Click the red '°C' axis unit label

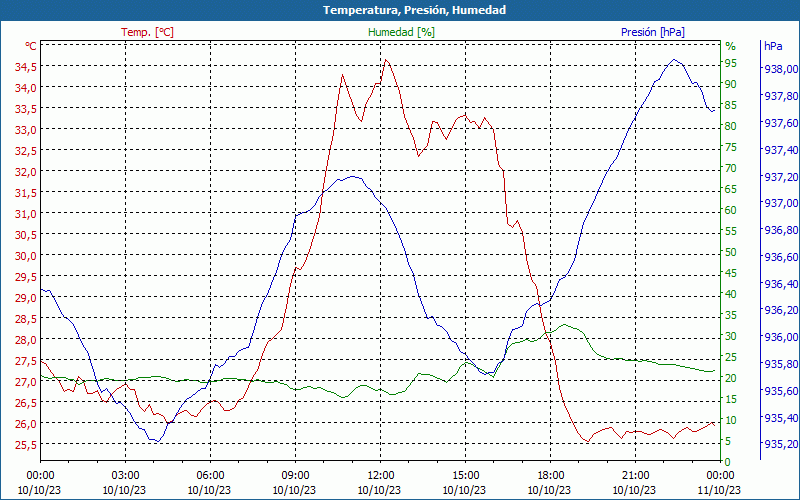click(31, 46)
